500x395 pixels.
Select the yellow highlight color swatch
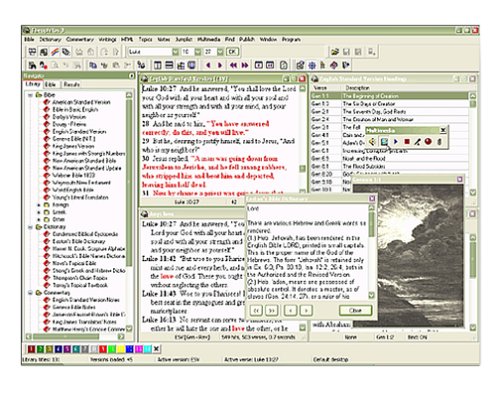[121, 349]
